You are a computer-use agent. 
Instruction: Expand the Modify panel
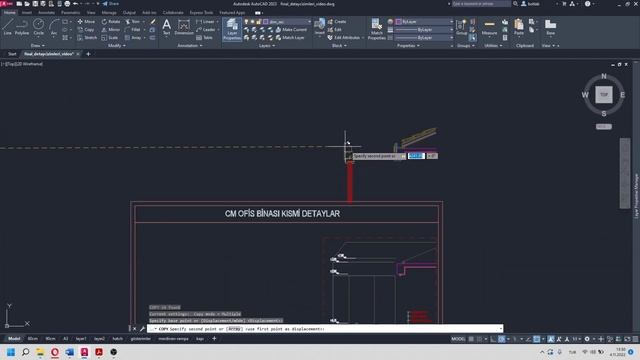[117, 46]
